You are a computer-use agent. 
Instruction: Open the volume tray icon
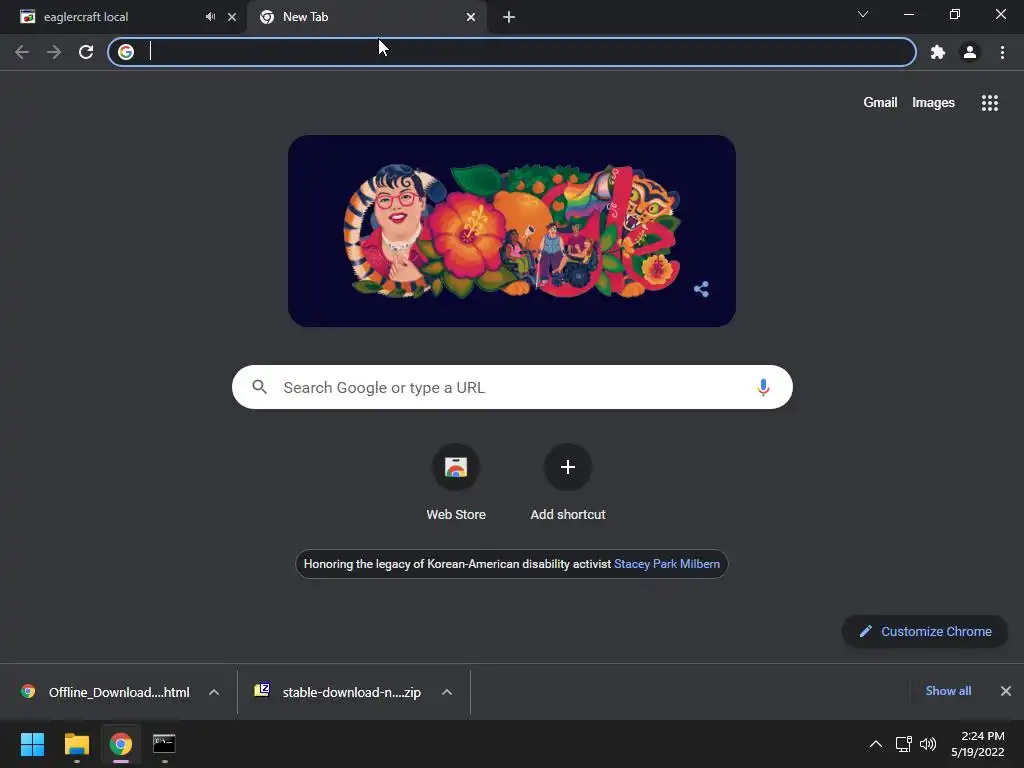(x=927, y=744)
